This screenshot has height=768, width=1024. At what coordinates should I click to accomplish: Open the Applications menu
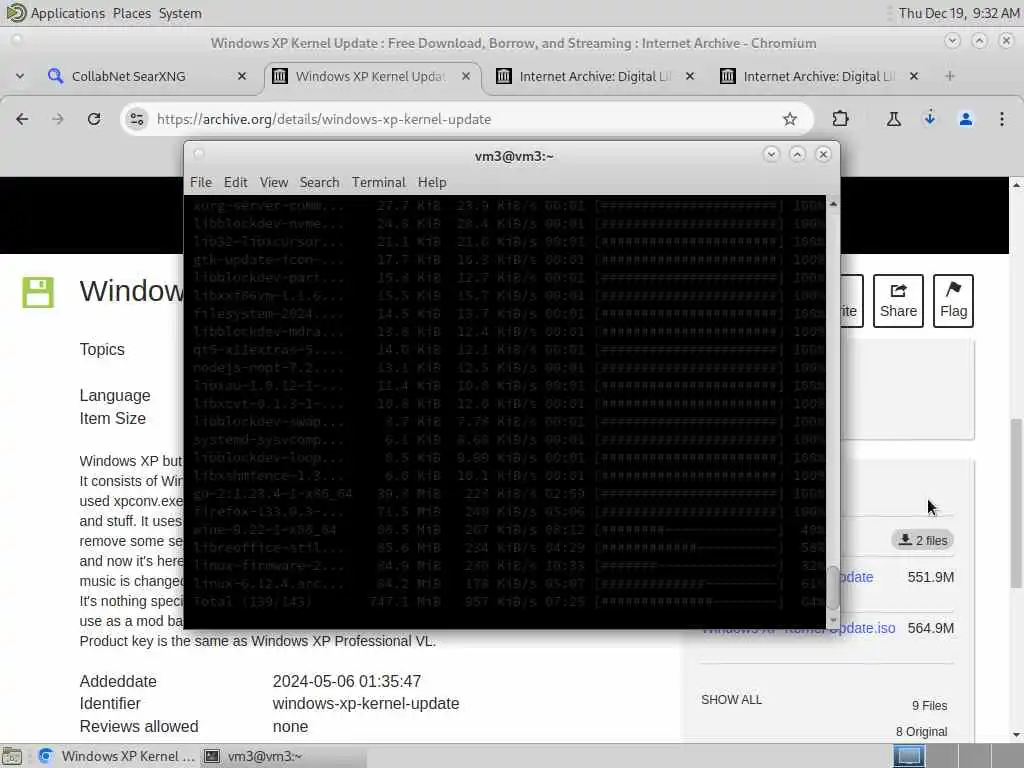(x=67, y=13)
